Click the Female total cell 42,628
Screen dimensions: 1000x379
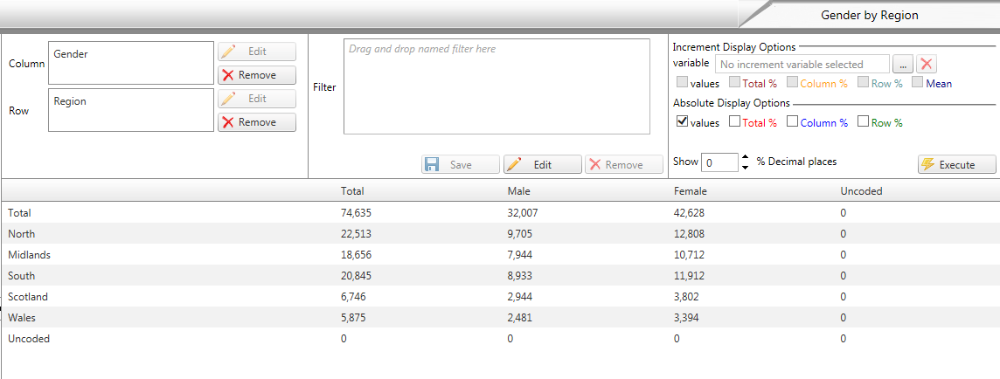point(689,213)
